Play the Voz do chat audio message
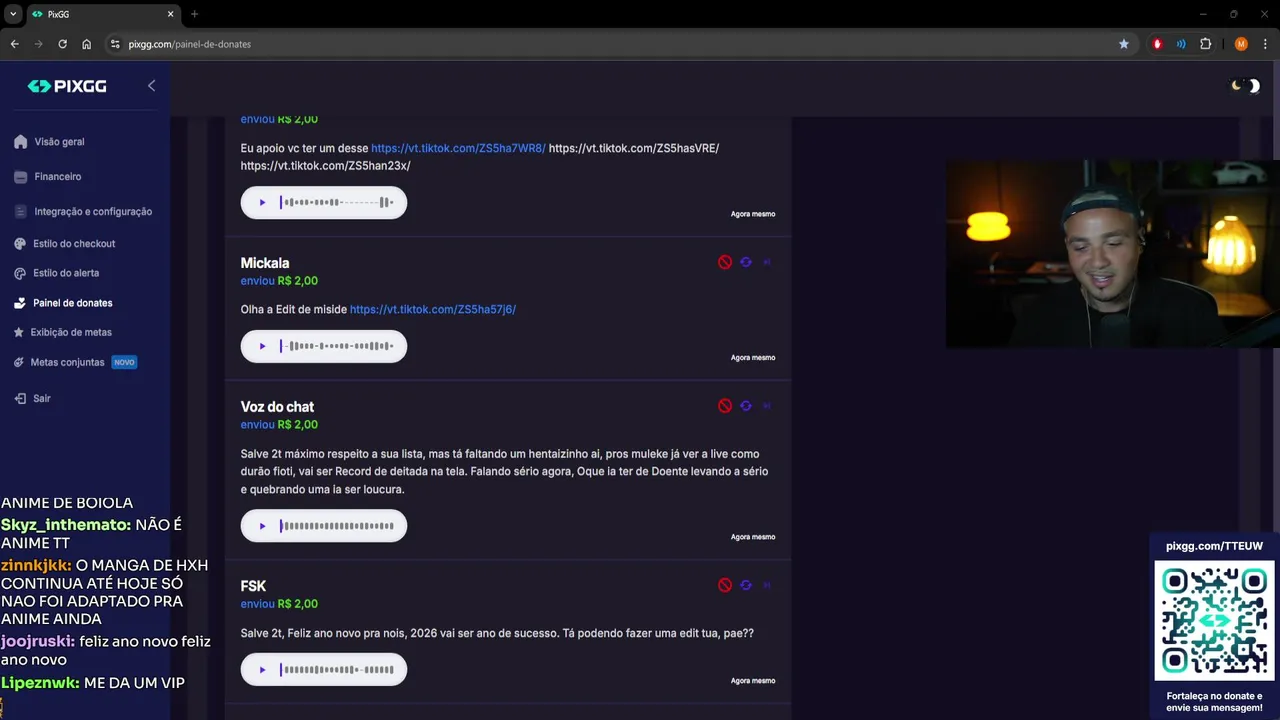1280x720 pixels. 262,526
